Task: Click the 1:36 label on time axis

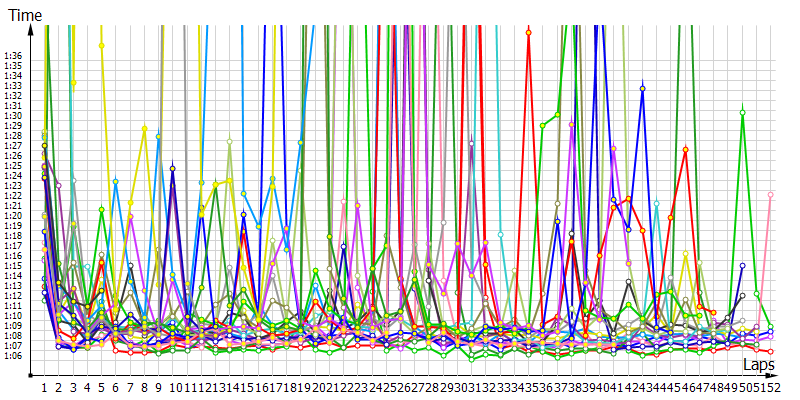Action: (13, 56)
